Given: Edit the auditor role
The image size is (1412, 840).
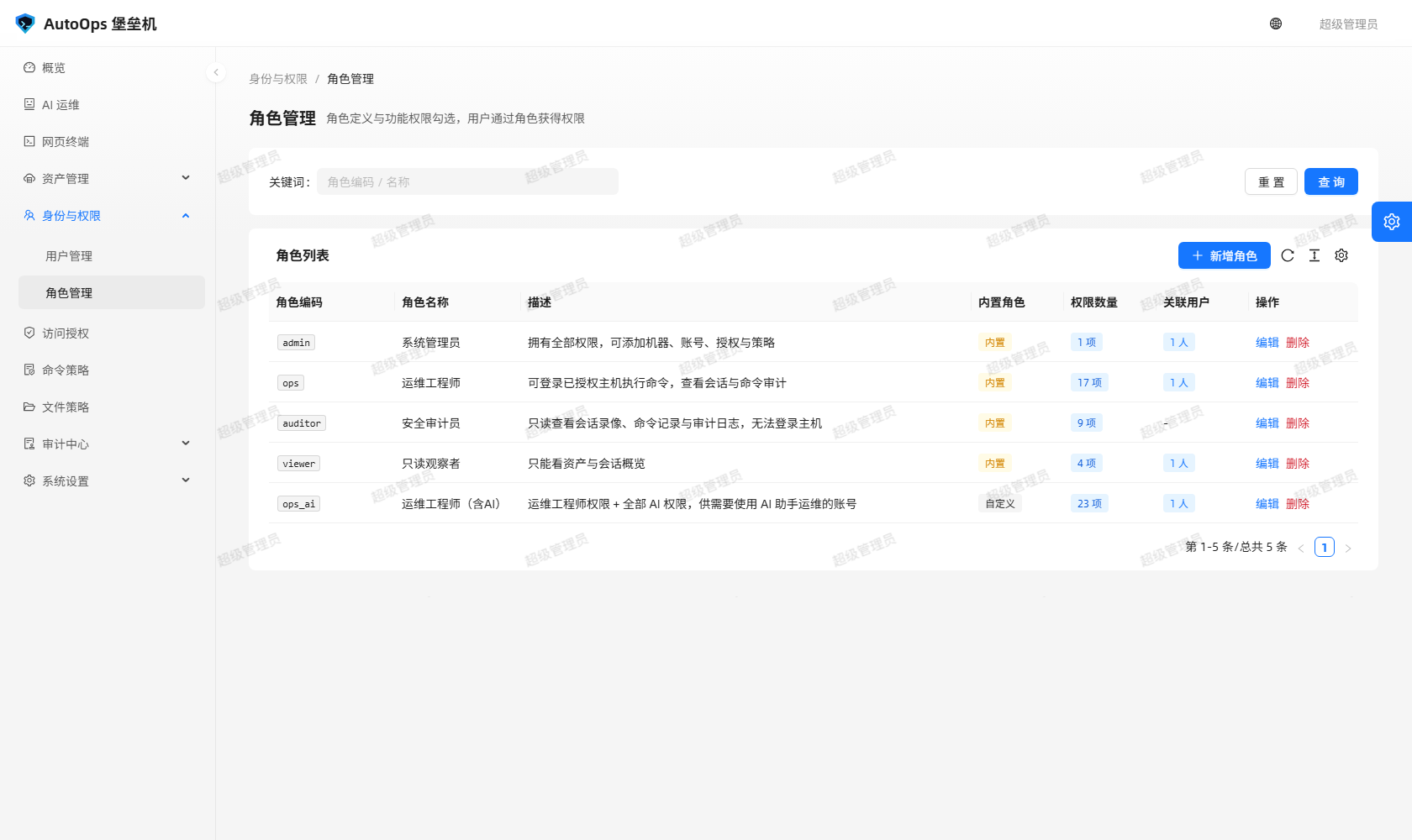Looking at the screenshot, I should (x=1267, y=423).
